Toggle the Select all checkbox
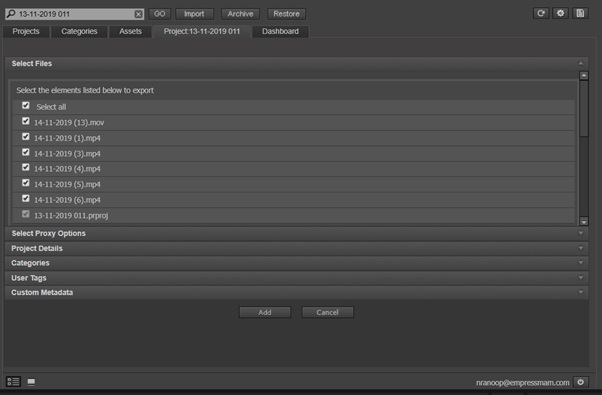This screenshot has width=602, height=395. (x=26, y=105)
